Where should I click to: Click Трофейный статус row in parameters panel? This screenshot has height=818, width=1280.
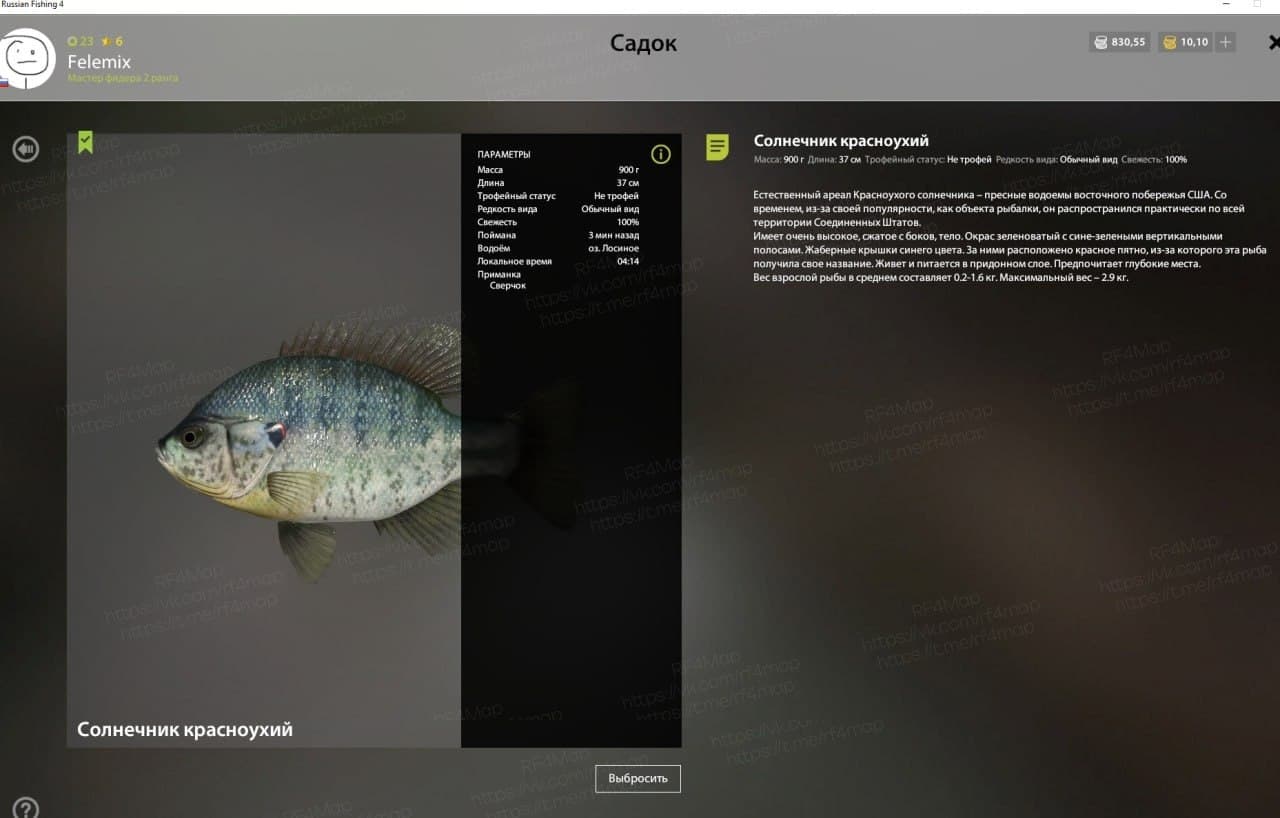pos(558,196)
